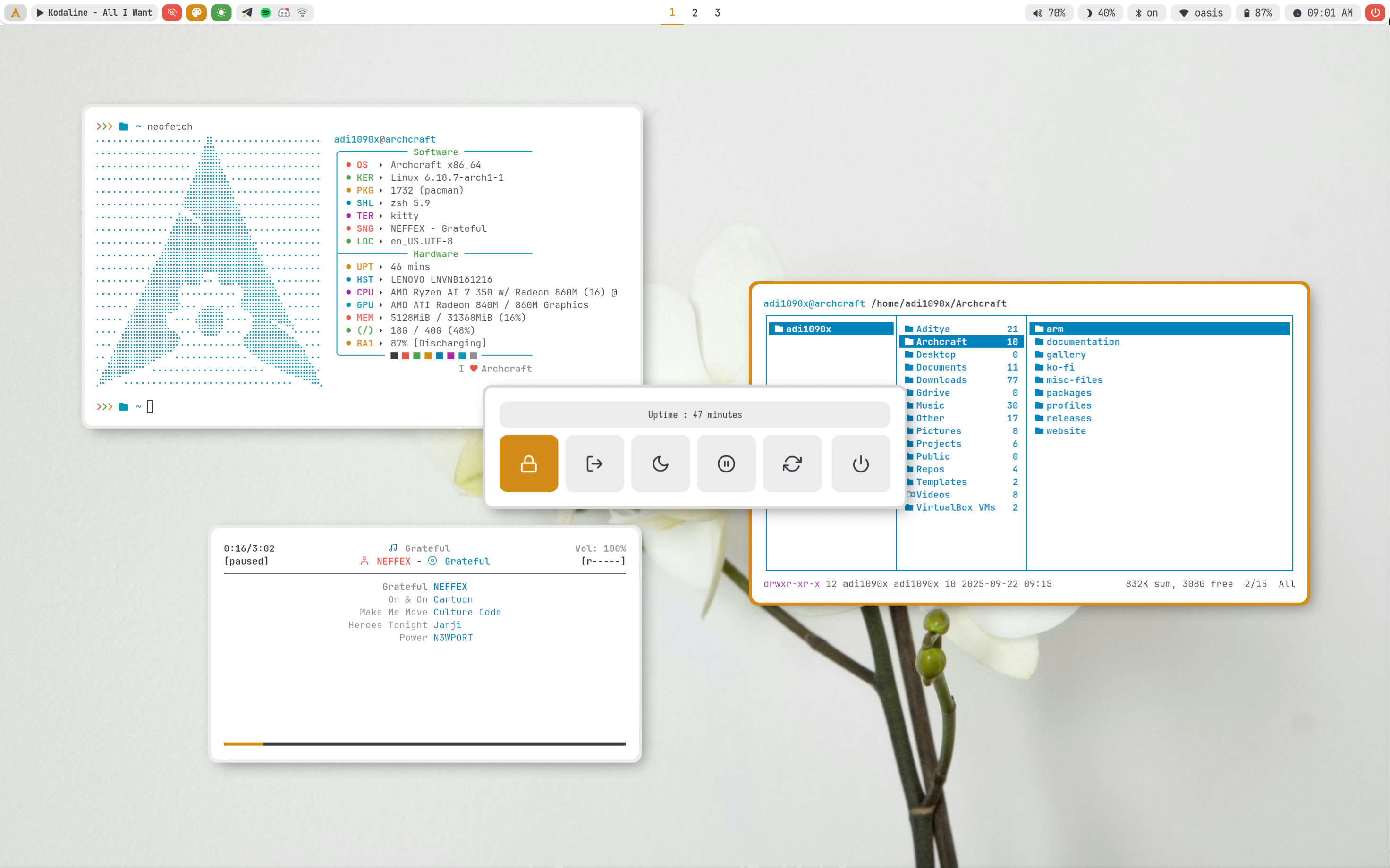Switch to workspace 2
The height and width of the screenshot is (868, 1390).
[695, 13]
